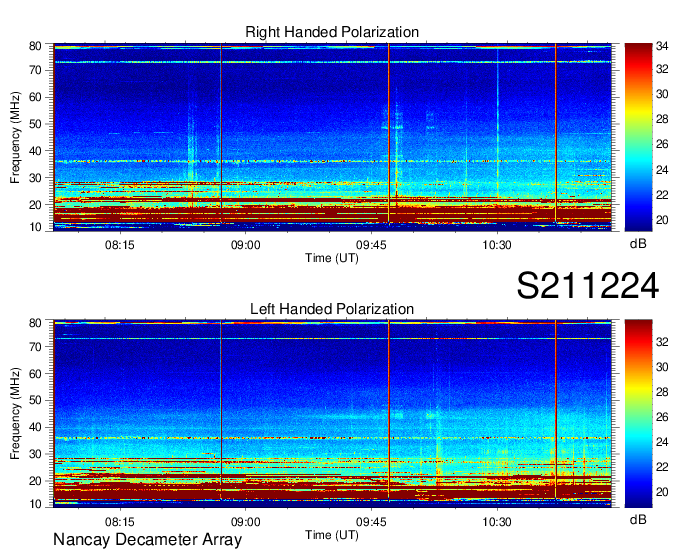Image resolution: width=680 pixels, height=552 pixels.
Task: Click the 70 frequency tick of Left Handed plot
Action: [35, 346]
